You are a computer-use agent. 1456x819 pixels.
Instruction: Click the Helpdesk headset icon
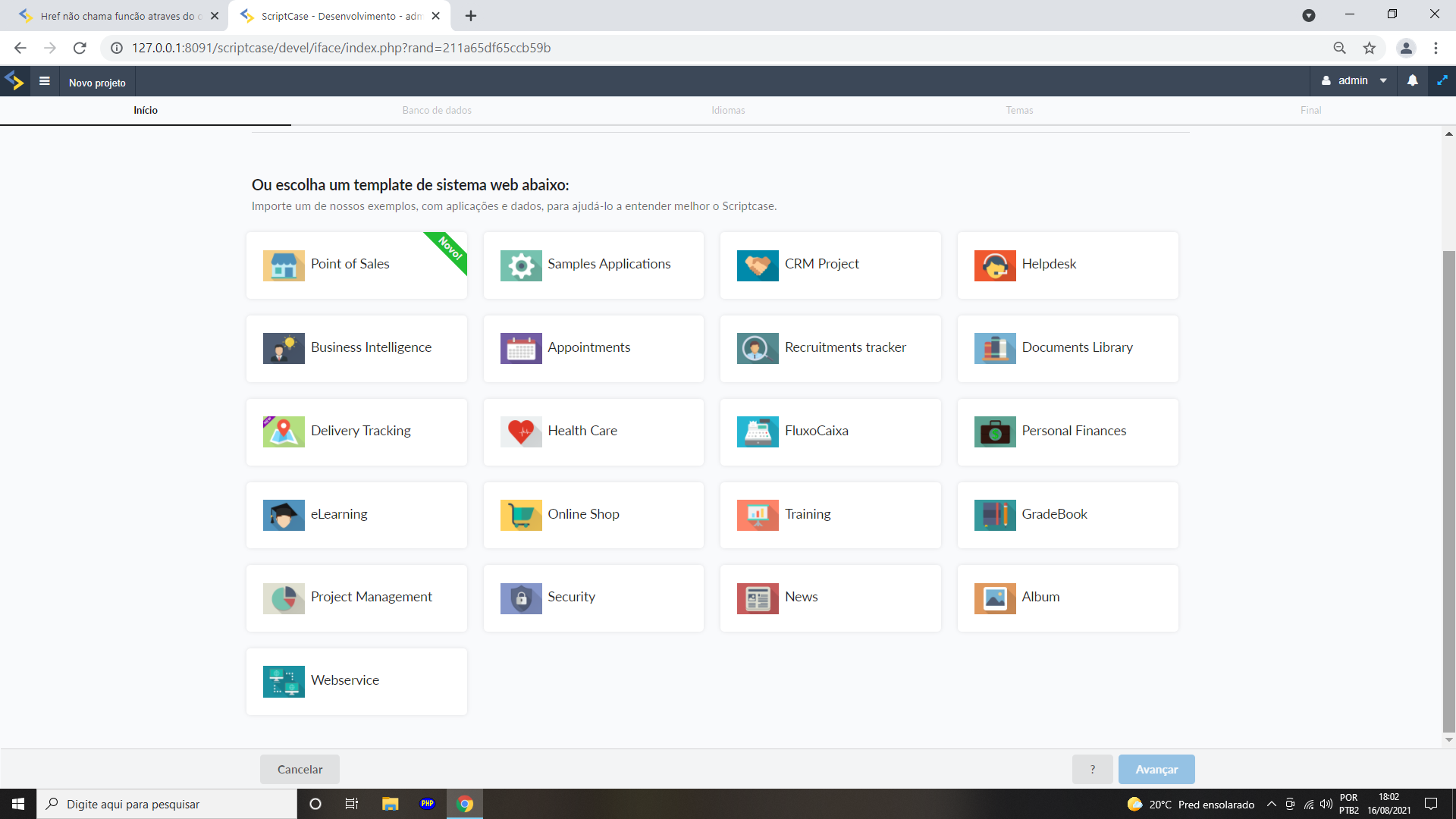pos(995,265)
